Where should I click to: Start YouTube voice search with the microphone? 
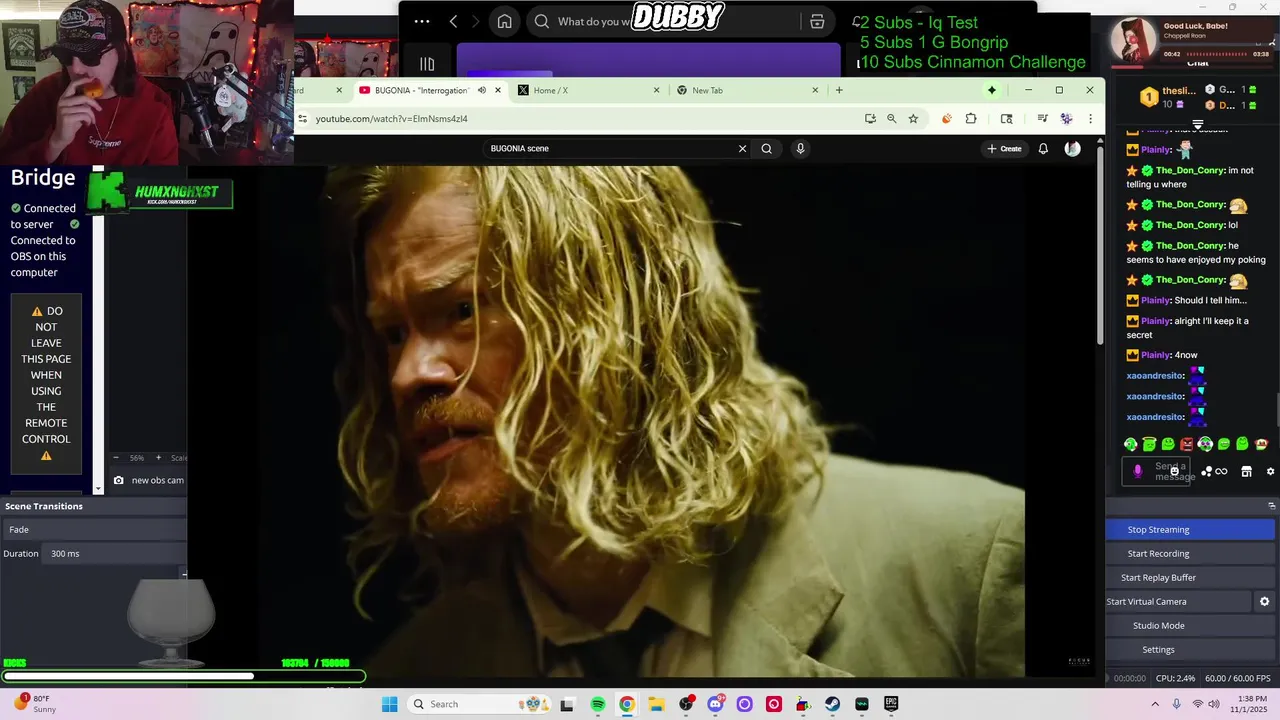[800, 149]
